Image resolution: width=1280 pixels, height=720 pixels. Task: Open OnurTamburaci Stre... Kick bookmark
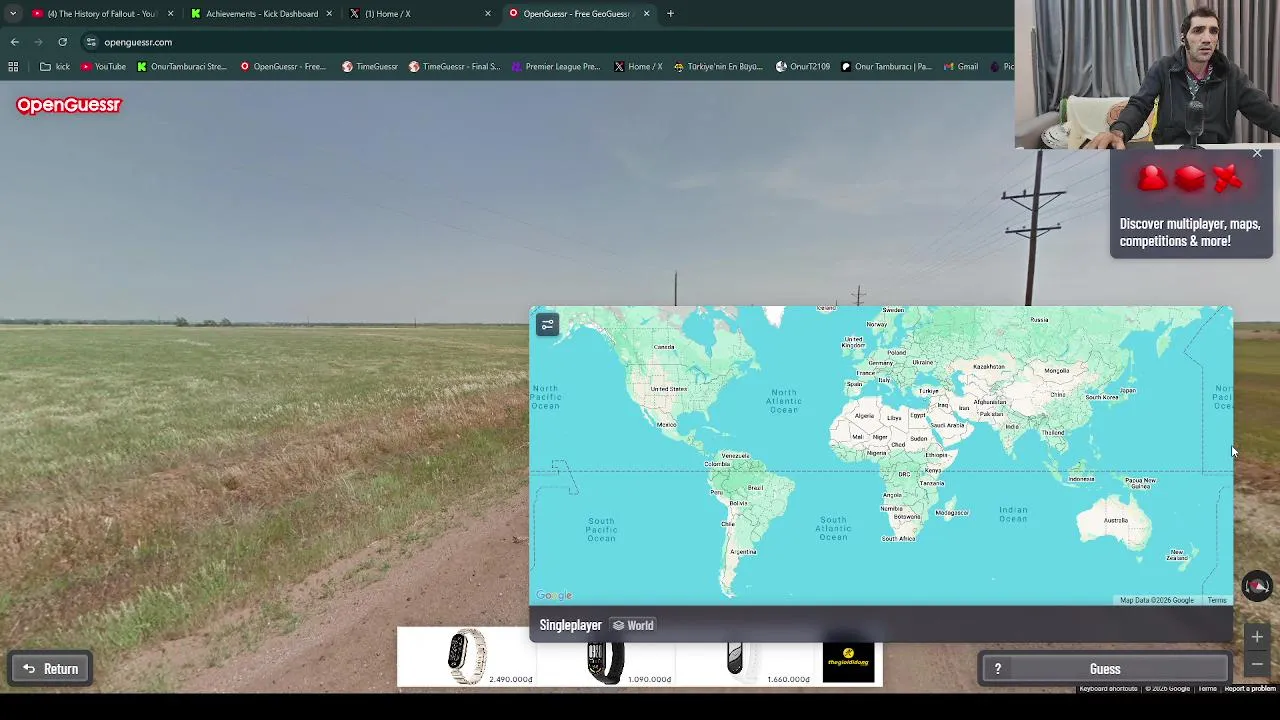click(x=181, y=67)
